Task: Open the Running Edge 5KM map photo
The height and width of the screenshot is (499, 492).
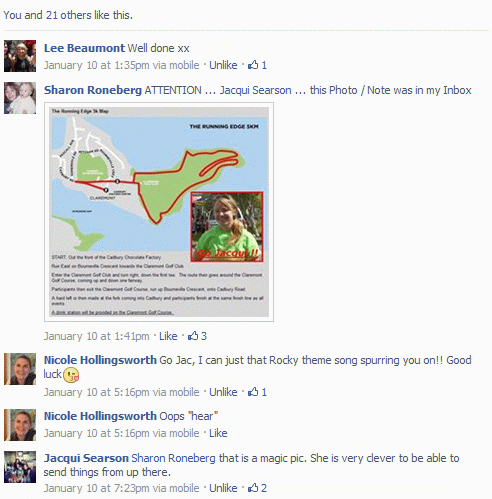Action: pyautogui.click(x=159, y=212)
